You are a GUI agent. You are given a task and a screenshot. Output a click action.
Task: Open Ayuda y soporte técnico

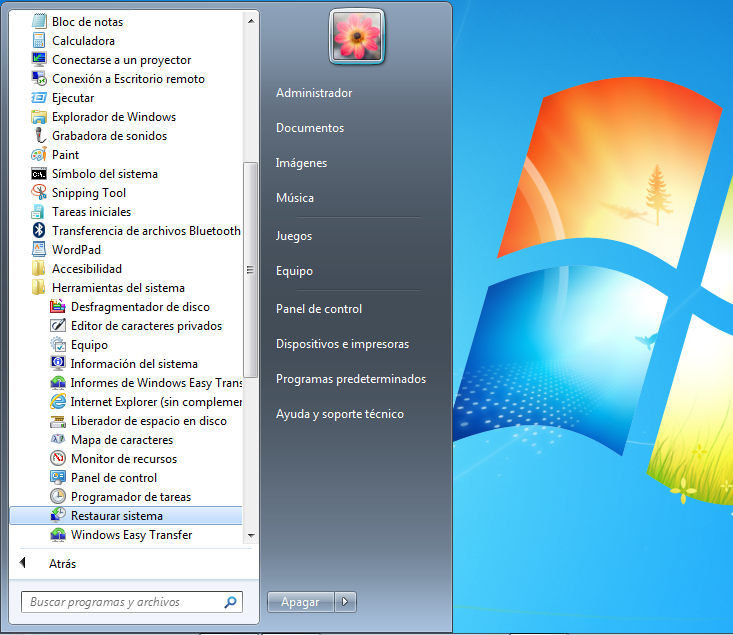pyautogui.click(x=340, y=414)
